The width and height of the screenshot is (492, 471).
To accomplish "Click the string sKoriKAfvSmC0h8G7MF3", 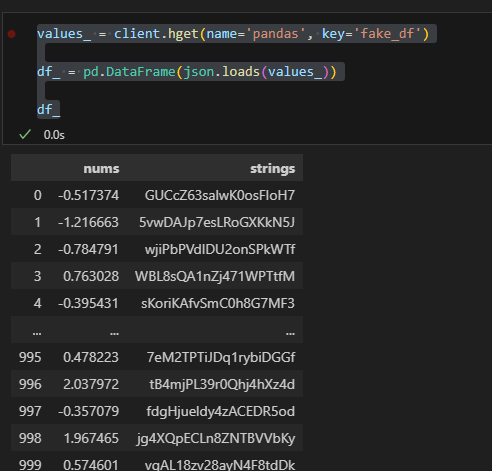I will [218, 303].
